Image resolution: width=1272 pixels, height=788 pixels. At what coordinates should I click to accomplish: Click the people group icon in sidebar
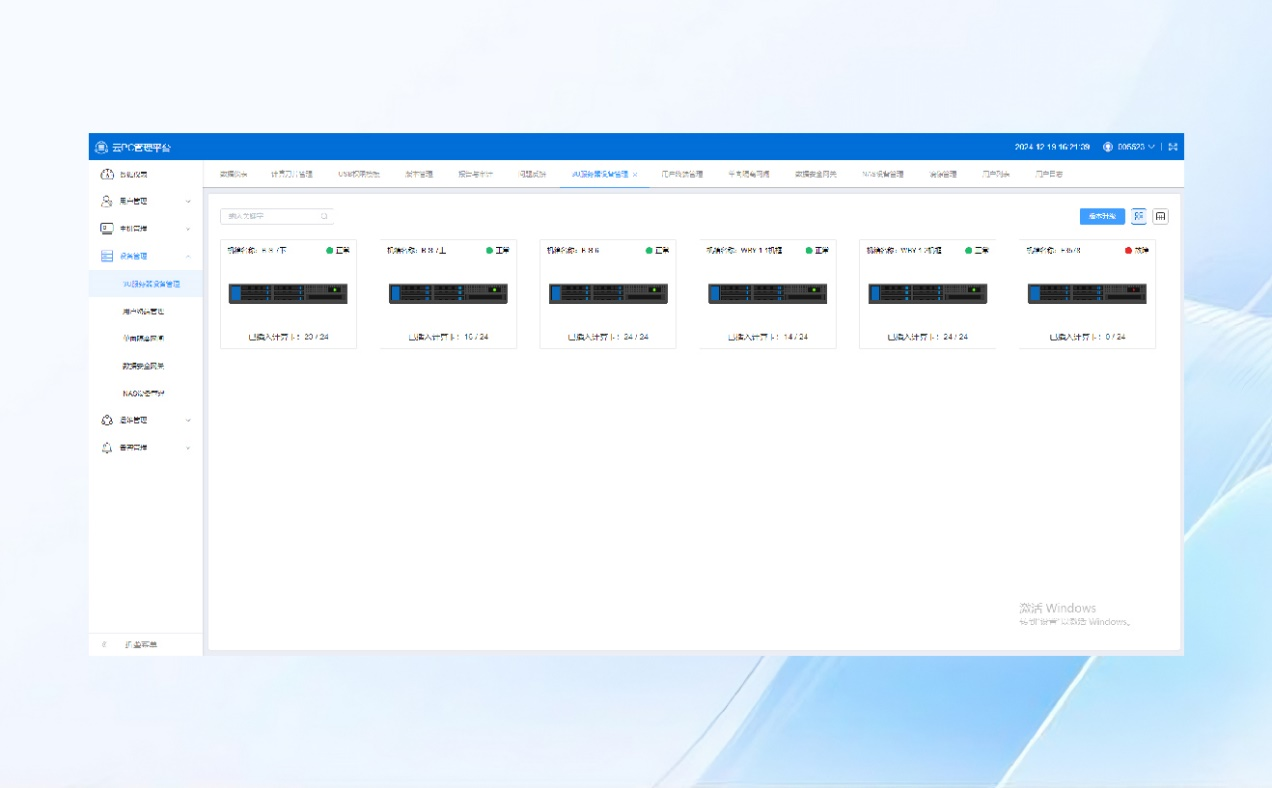pyautogui.click(x=107, y=421)
